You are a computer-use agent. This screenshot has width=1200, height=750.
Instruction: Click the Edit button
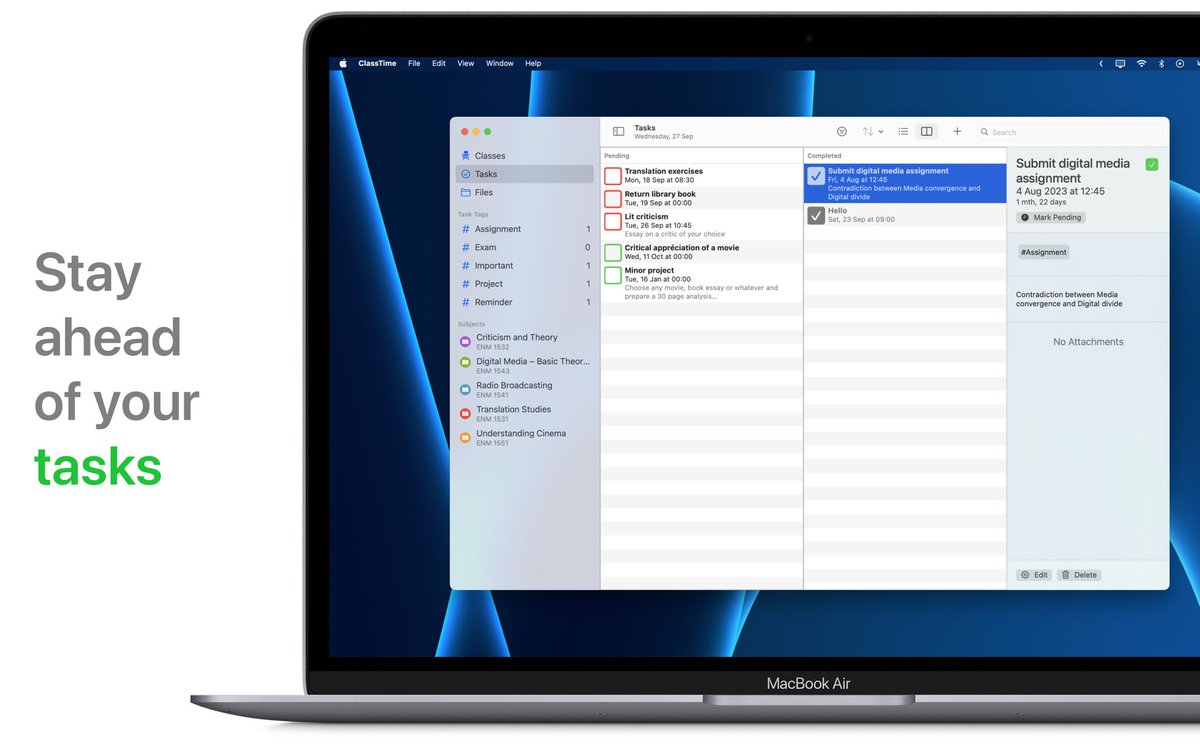click(x=1034, y=575)
